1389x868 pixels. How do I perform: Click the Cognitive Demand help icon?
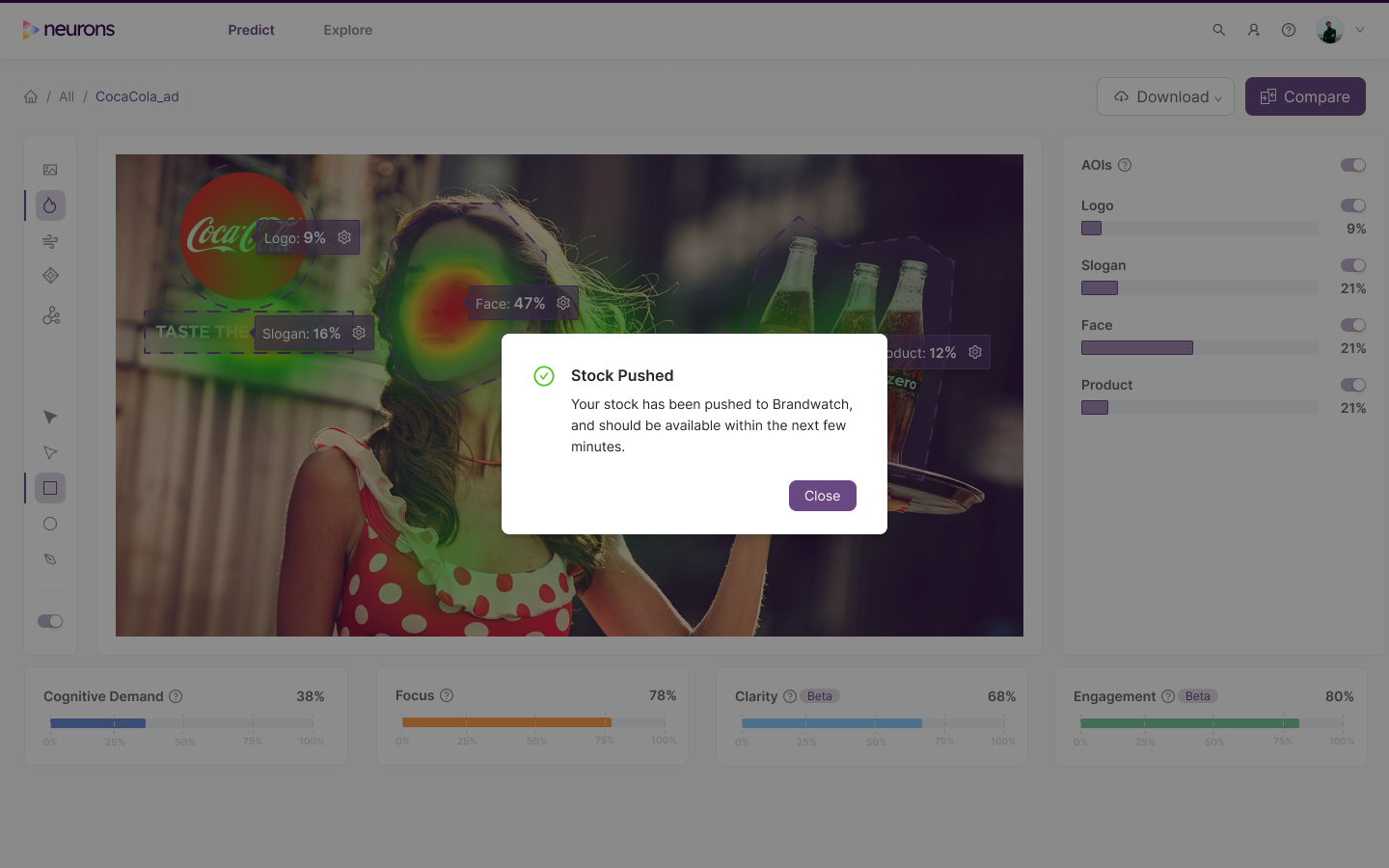176,696
